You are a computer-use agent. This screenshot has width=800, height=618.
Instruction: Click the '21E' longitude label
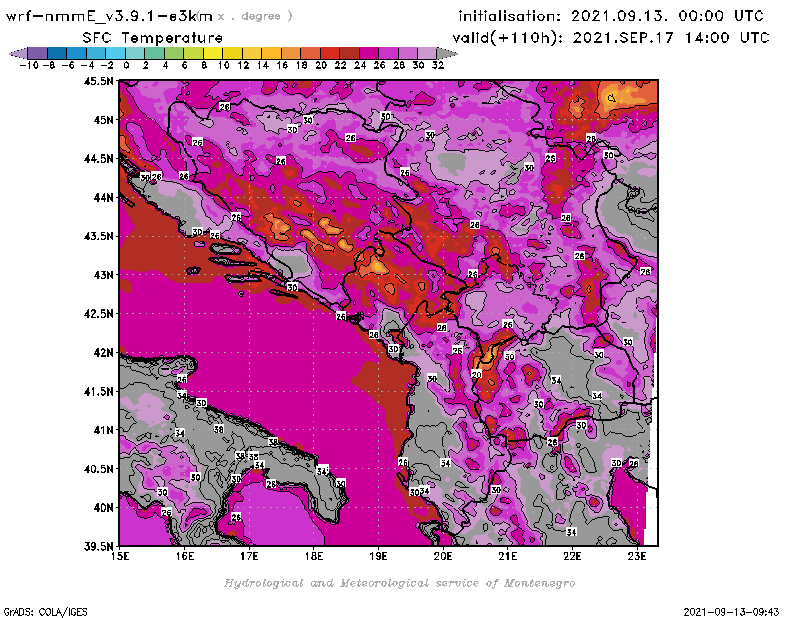(508, 556)
